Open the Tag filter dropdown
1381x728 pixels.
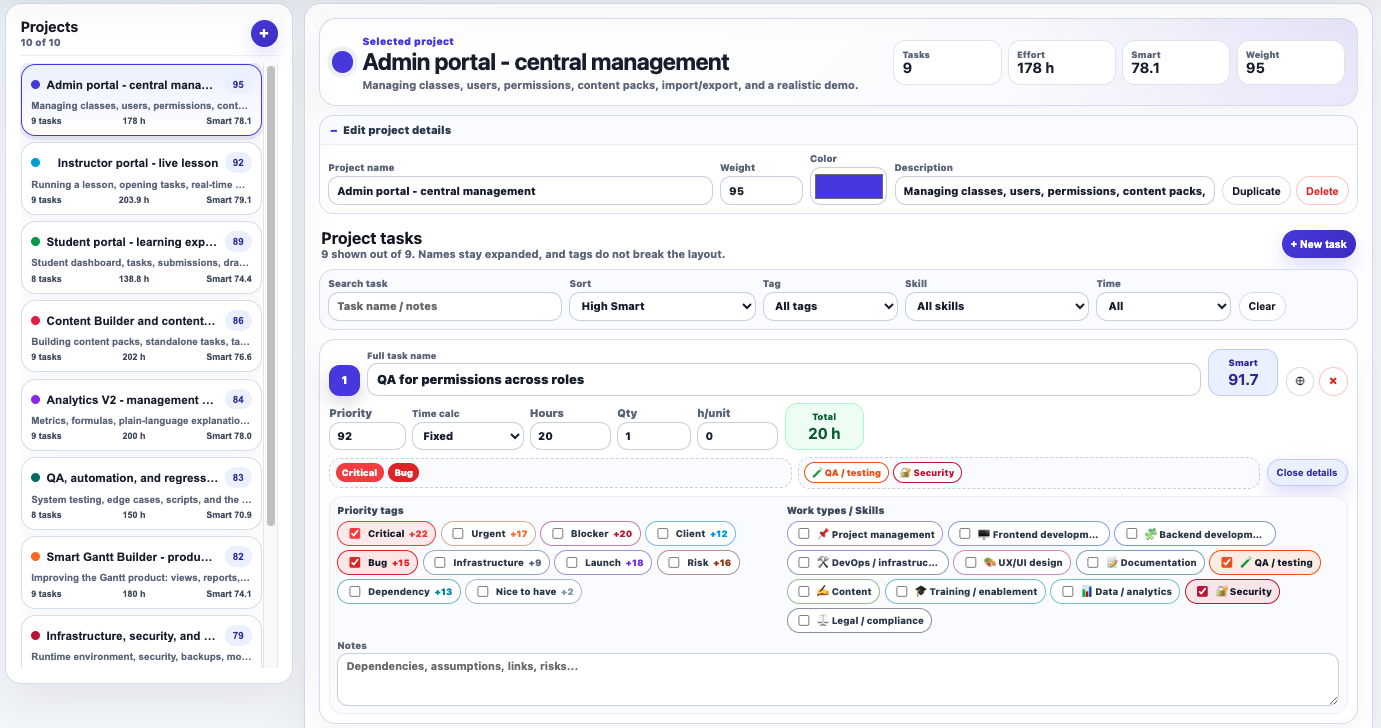coord(830,306)
